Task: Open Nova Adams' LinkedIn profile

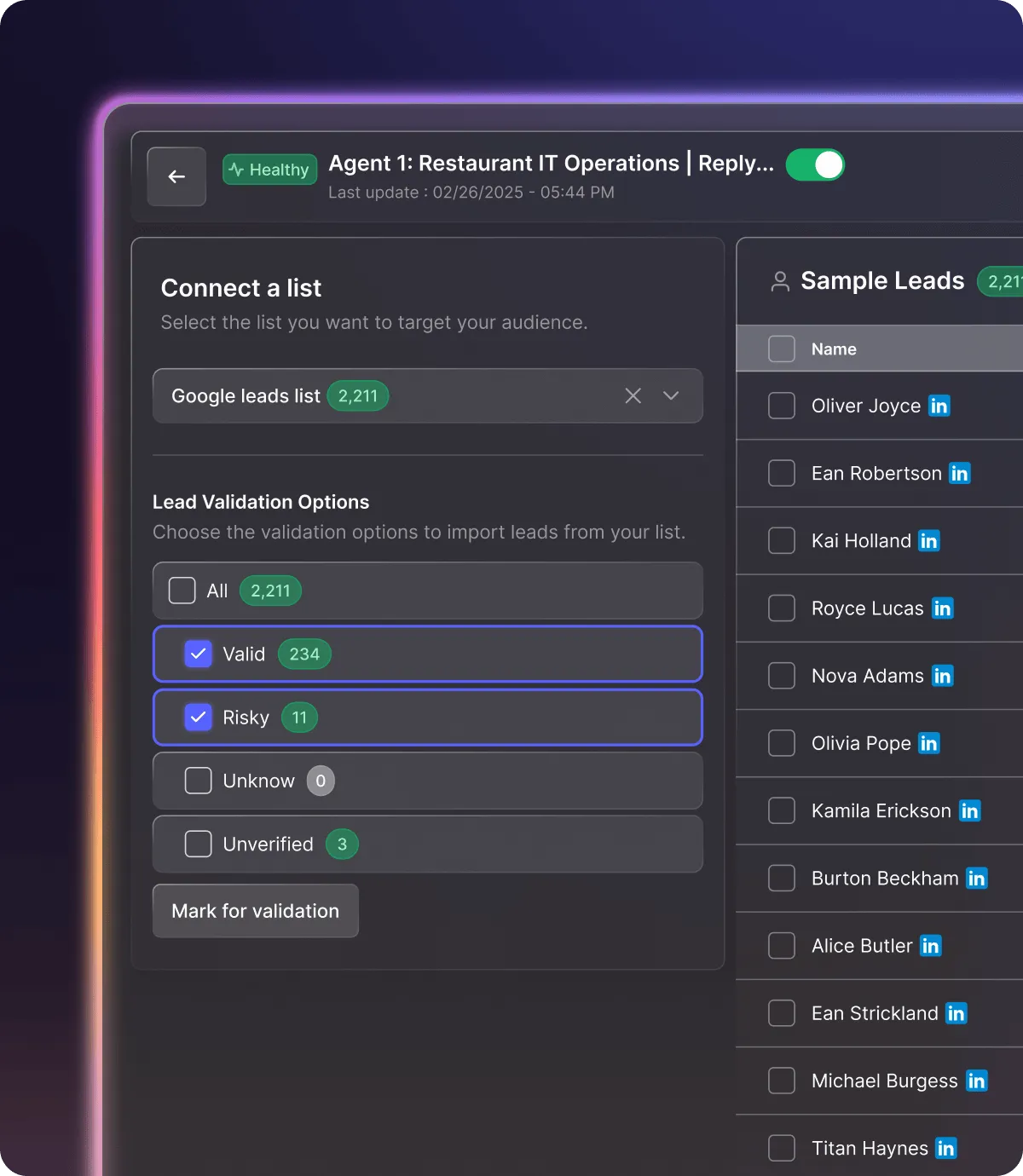Action: click(x=943, y=675)
